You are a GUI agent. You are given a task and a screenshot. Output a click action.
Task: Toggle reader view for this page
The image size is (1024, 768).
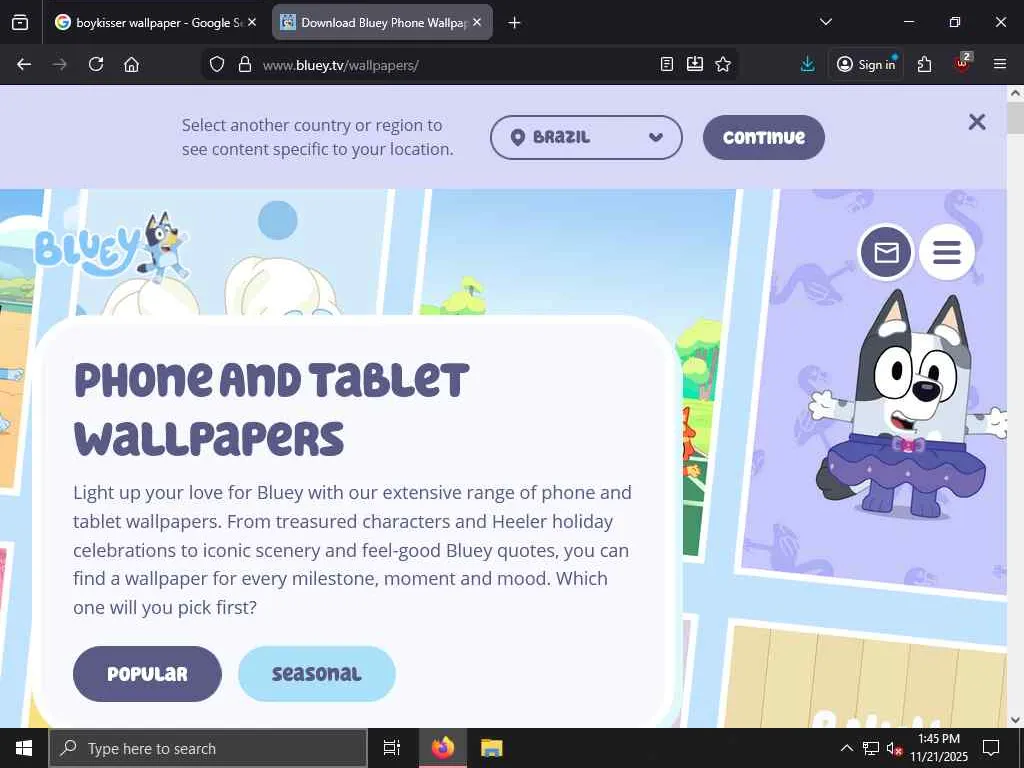click(x=667, y=64)
